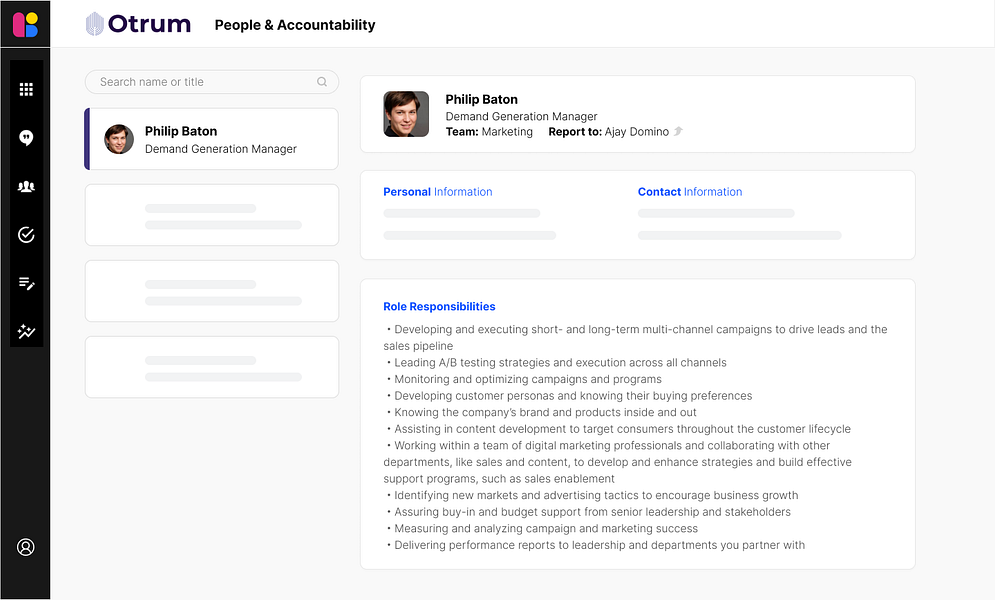The width and height of the screenshot is (995, 600).
Task: Click the Search name or title field
Action: pos(205,82)
